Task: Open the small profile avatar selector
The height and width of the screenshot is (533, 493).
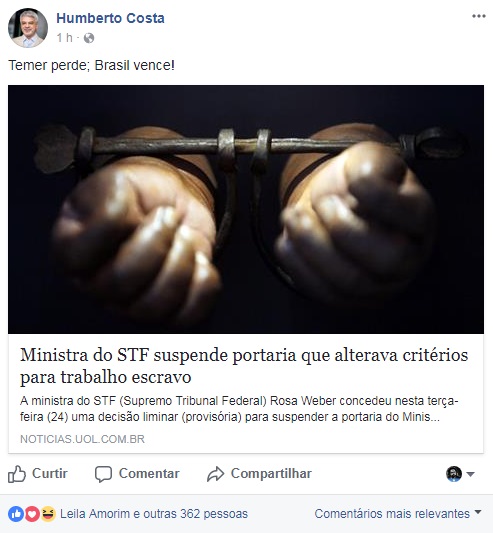Action: (454, 474)
